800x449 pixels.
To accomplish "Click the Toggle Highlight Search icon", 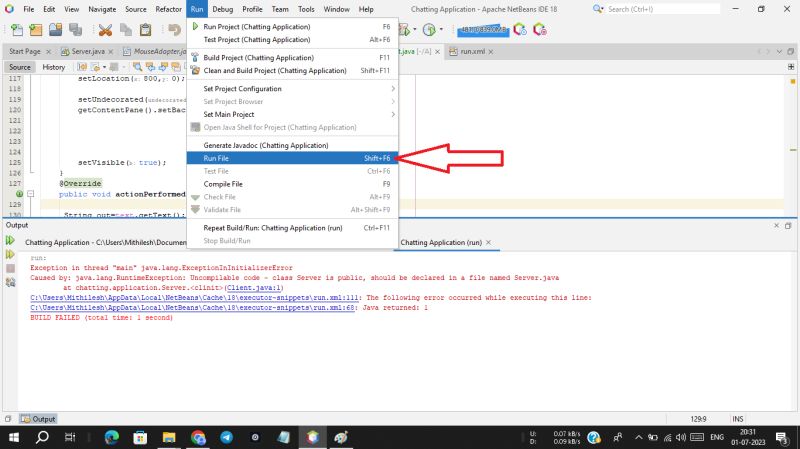I will 176,67.
